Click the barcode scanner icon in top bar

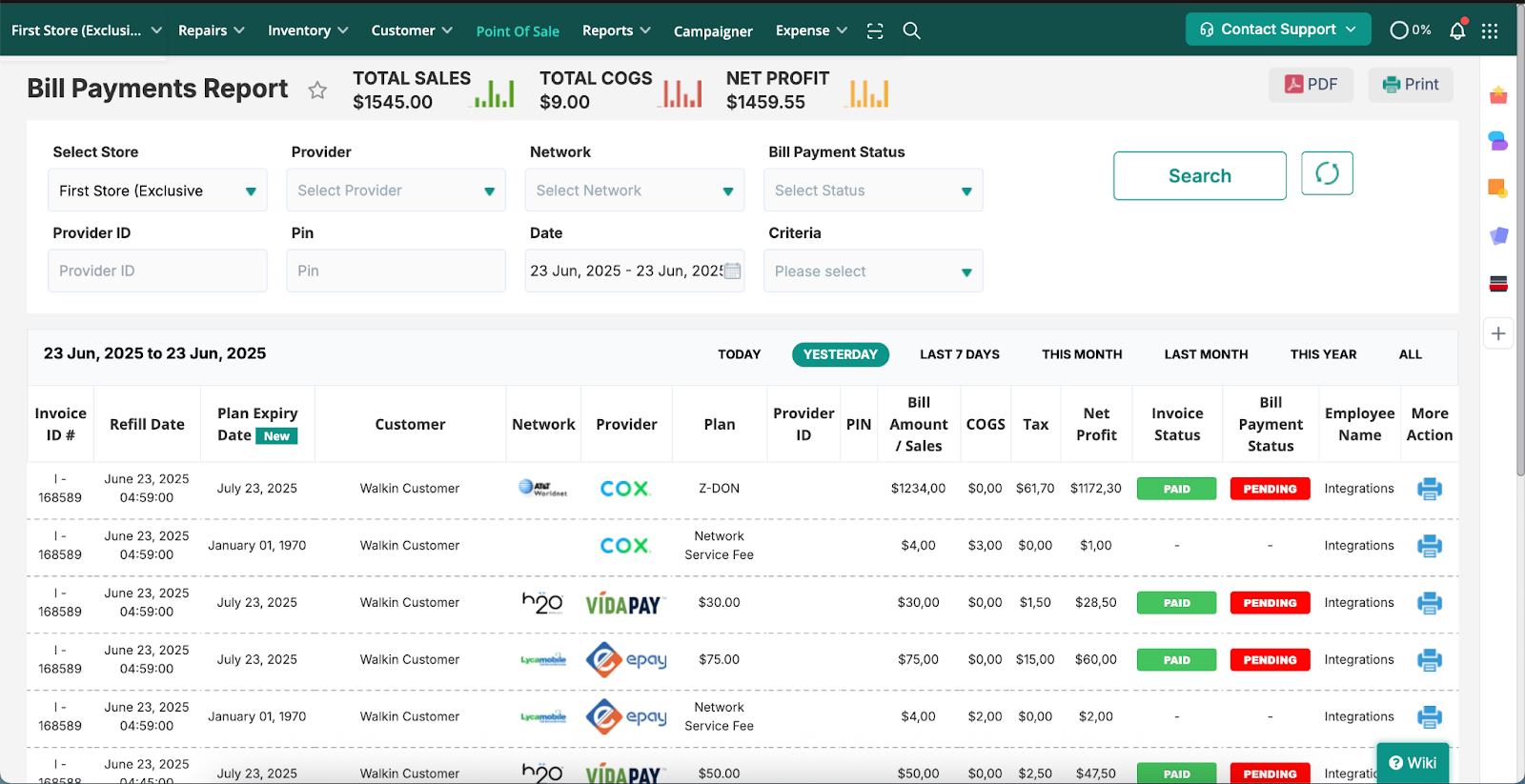pyautogui.click(x=875, y=30)
